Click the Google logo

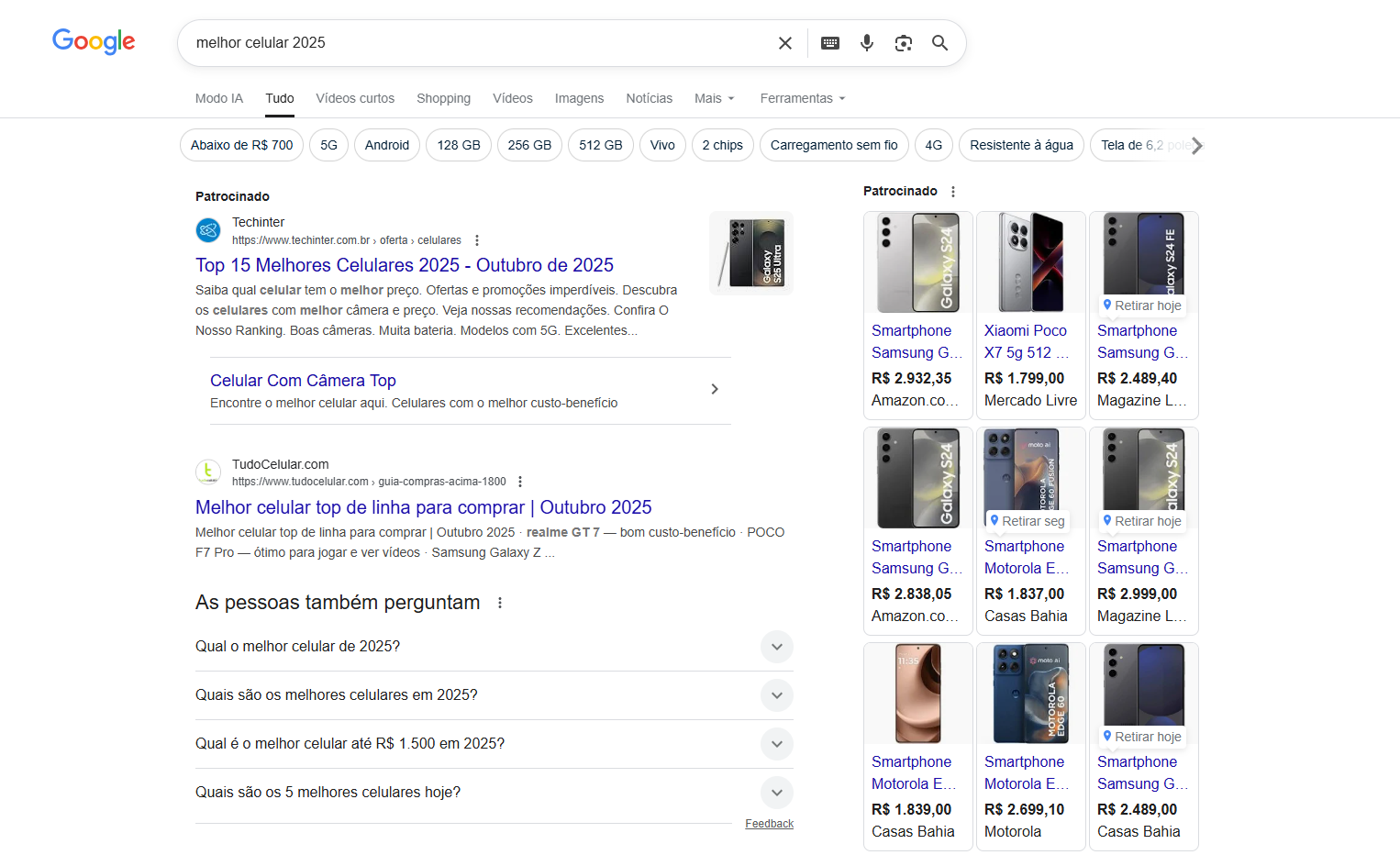[94, 41]
